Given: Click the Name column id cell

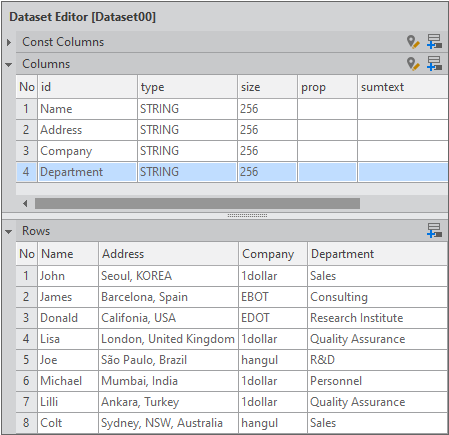Looking at the screenshot, I should click(88, 109).
